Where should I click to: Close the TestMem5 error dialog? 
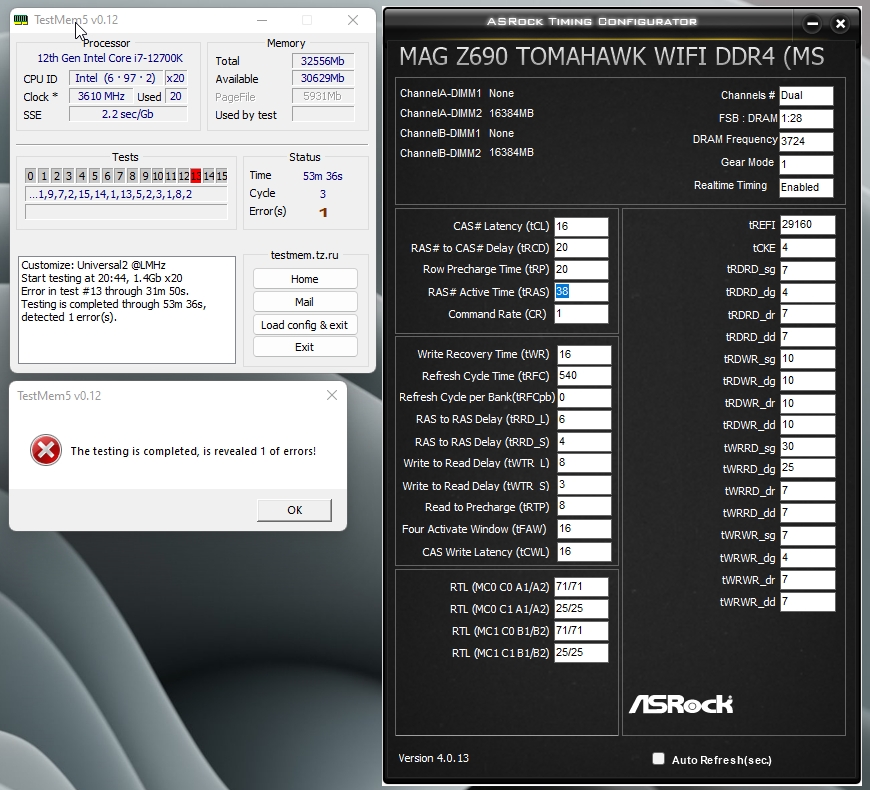pos(332,395)
